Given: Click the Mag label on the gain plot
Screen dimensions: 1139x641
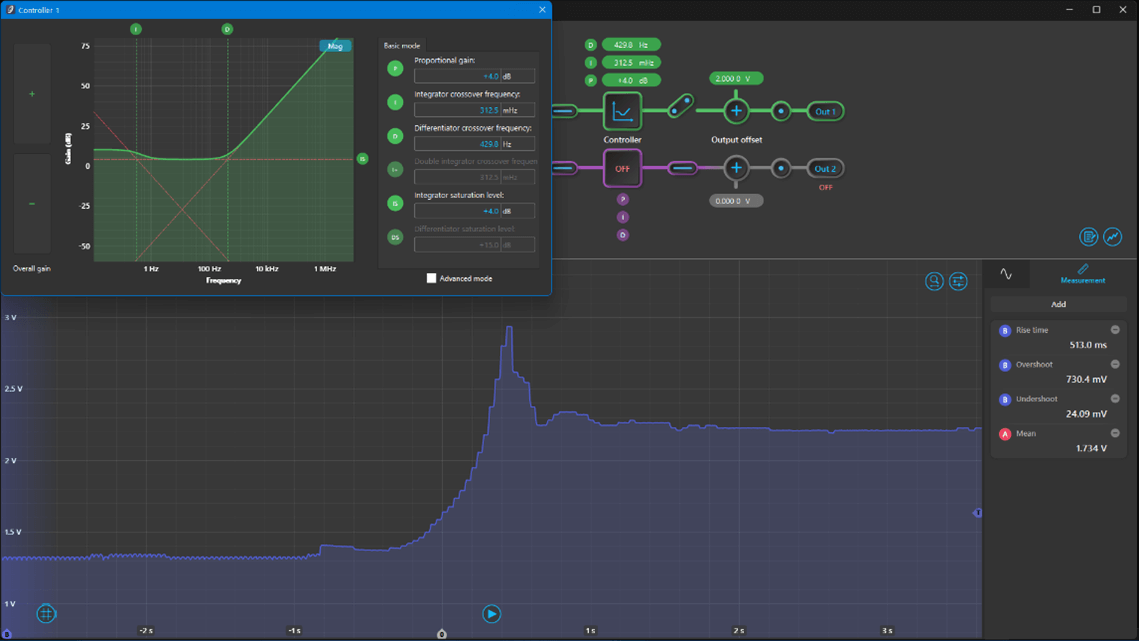Looking at the screenshot, I should [335, 46].
